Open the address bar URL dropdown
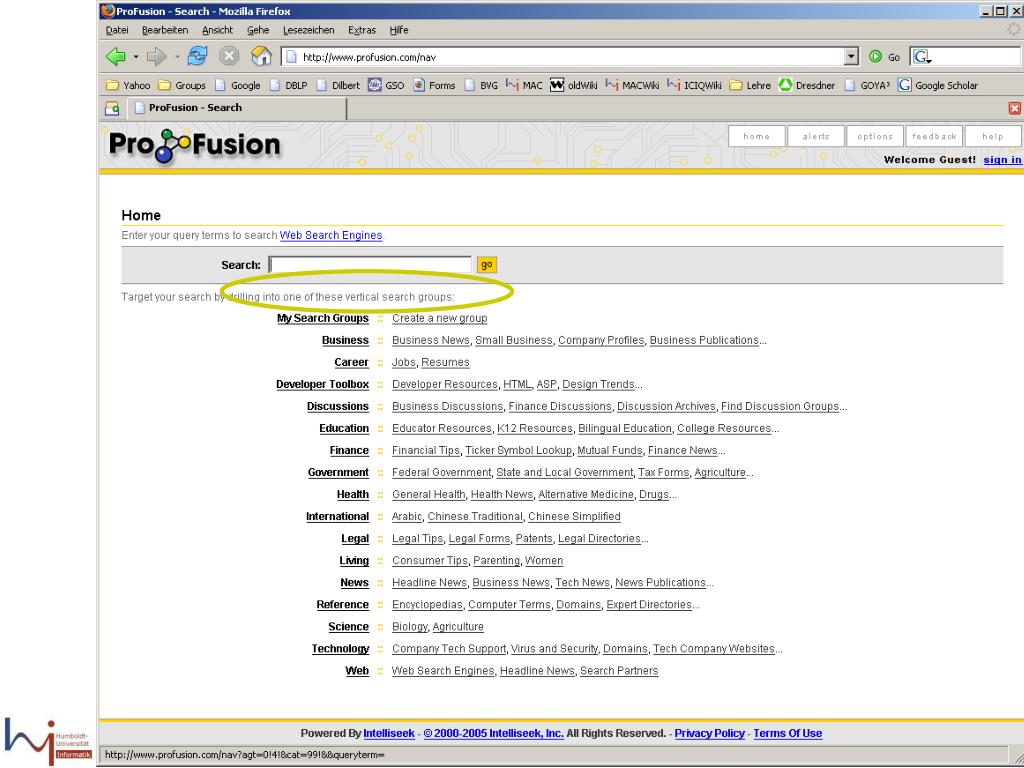 click(x=851, y=56)
